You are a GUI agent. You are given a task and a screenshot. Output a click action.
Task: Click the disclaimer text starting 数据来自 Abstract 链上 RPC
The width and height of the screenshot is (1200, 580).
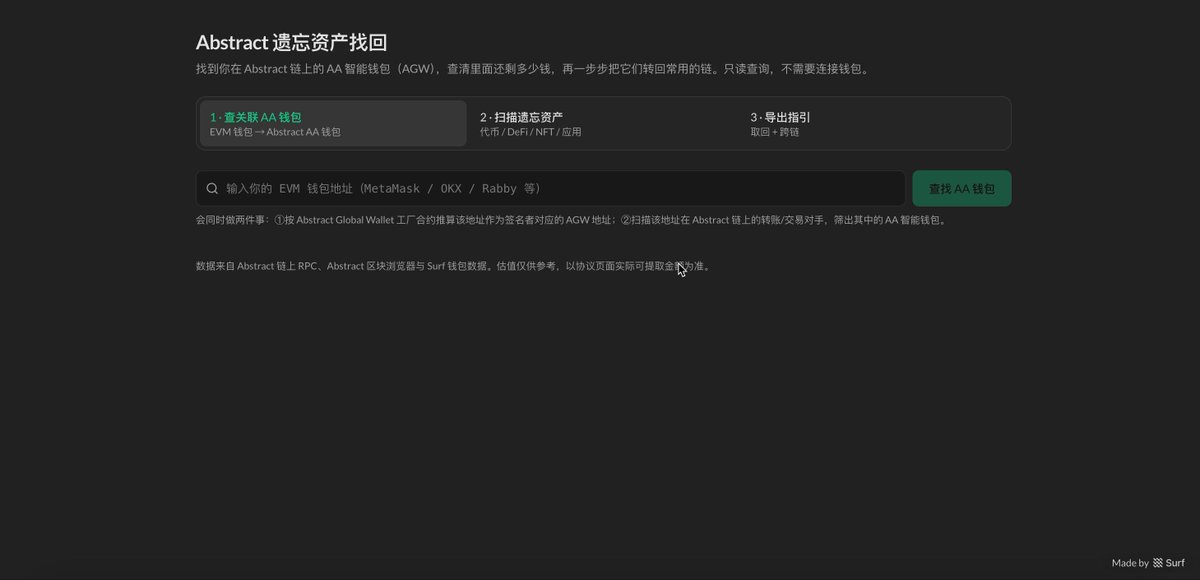[x=453, y=266]
